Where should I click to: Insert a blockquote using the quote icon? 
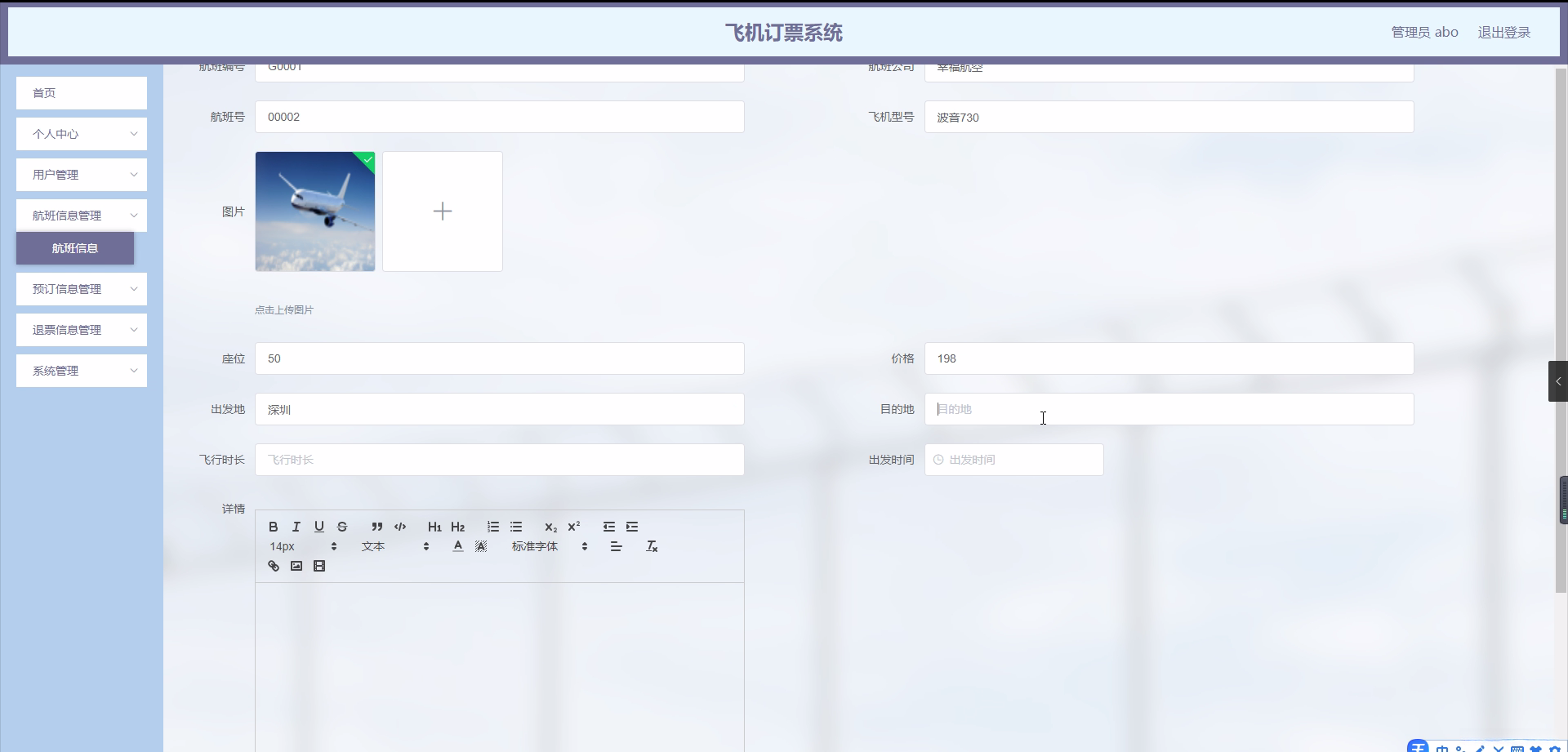[376, 527]
